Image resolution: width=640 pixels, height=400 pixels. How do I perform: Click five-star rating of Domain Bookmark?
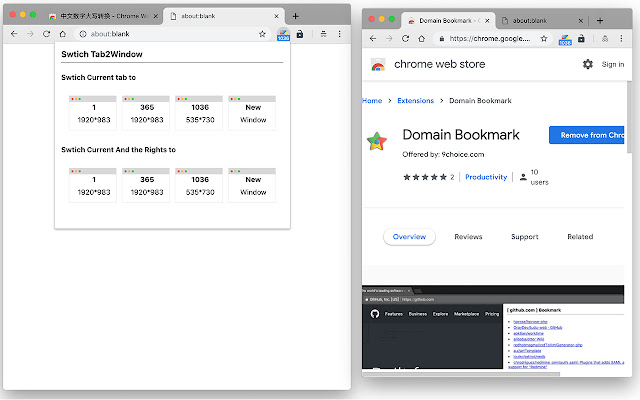425,177
